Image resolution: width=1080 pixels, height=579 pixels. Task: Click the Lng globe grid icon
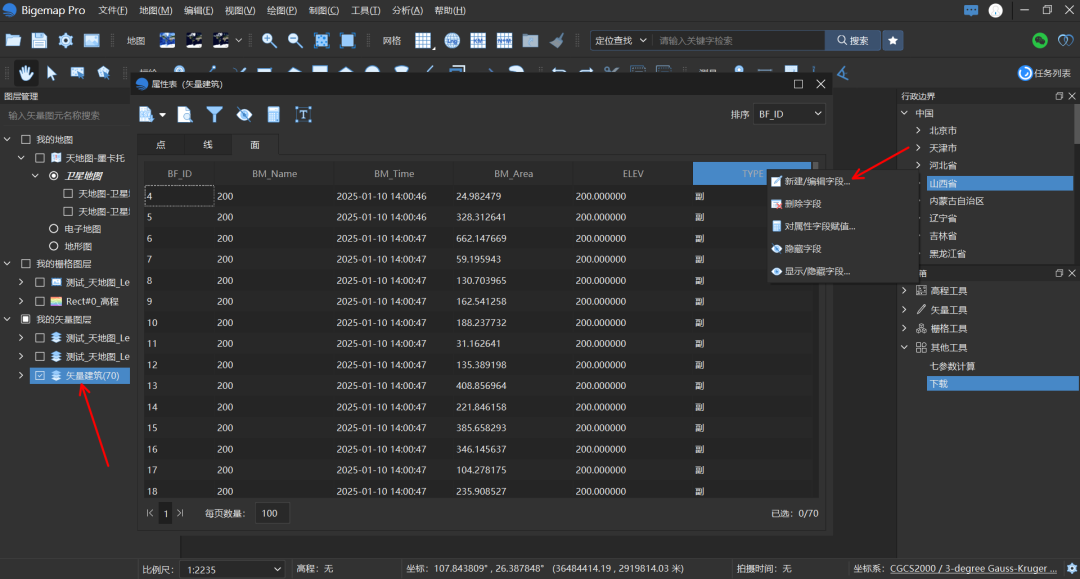452,41
